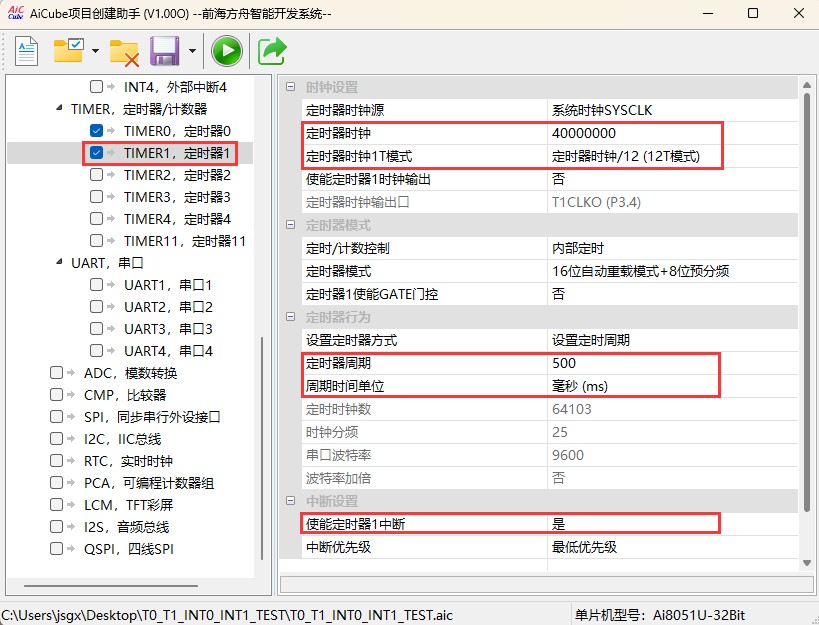Collapse the 时钟设置 property section
The height and width of the screenshot is (625, 819).
click(290, 88)
